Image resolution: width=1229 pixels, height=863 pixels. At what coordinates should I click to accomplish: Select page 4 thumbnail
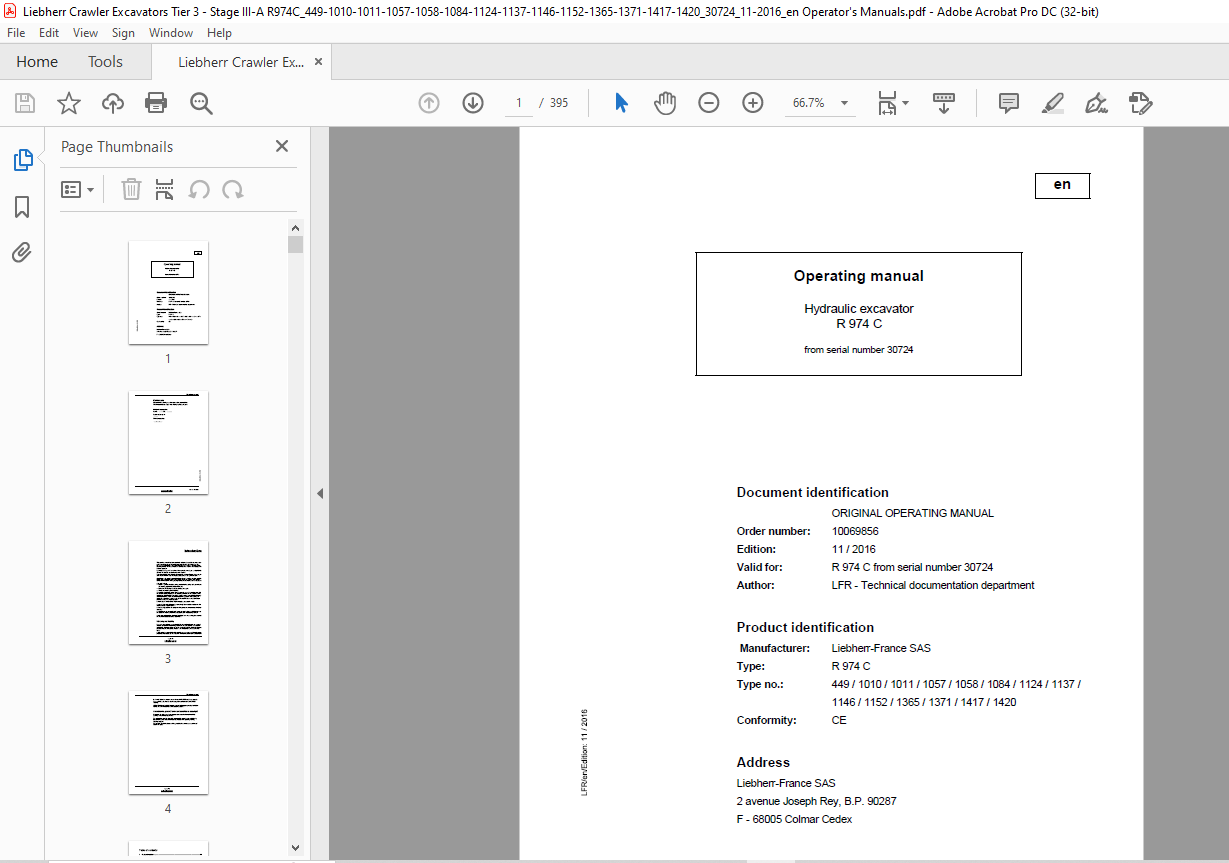(168, 742)
